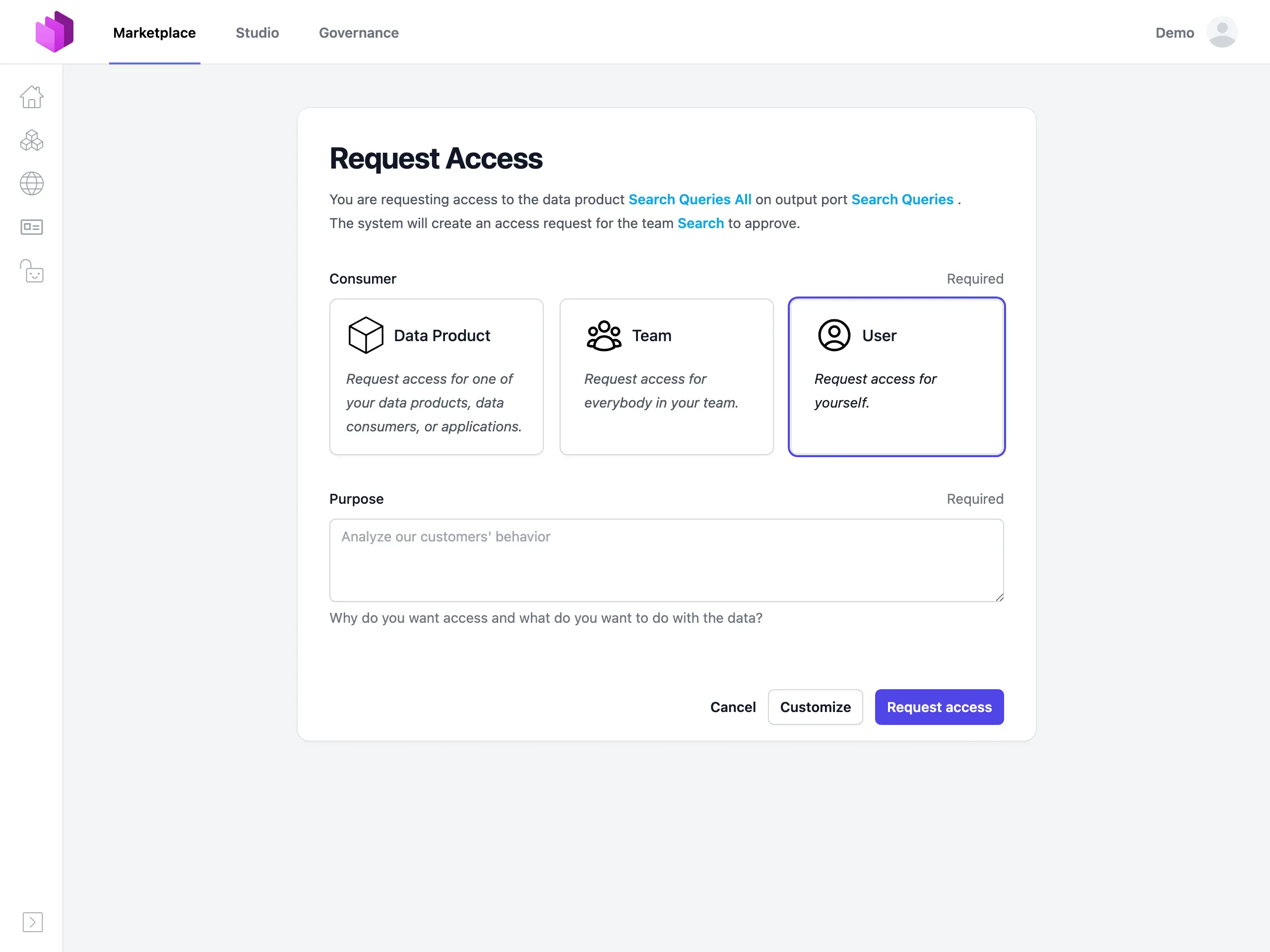Click the home icon in the sidebar
The image size is (1270, 952).
coord(32,97)
